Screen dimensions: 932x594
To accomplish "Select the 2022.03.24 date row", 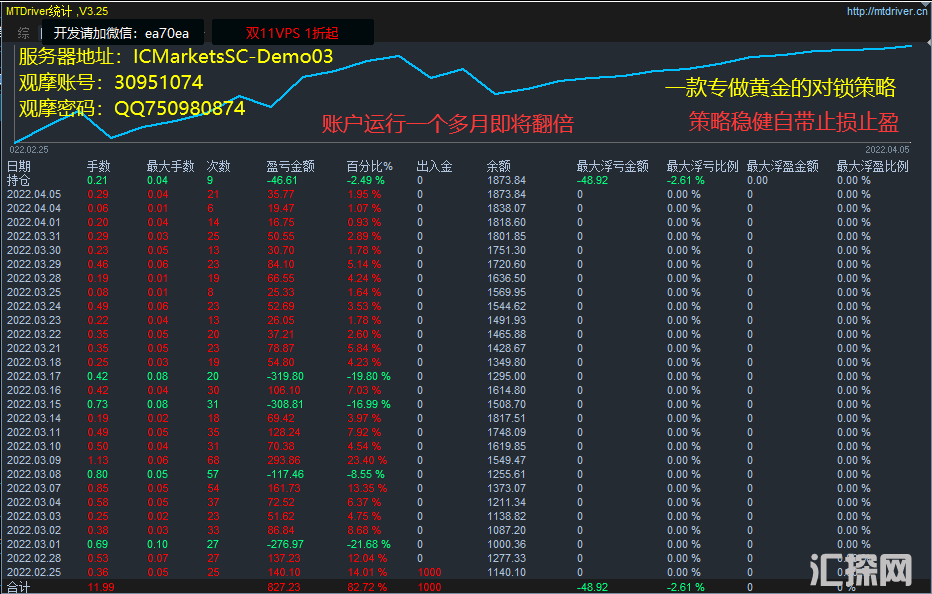I will coord(34,306).
